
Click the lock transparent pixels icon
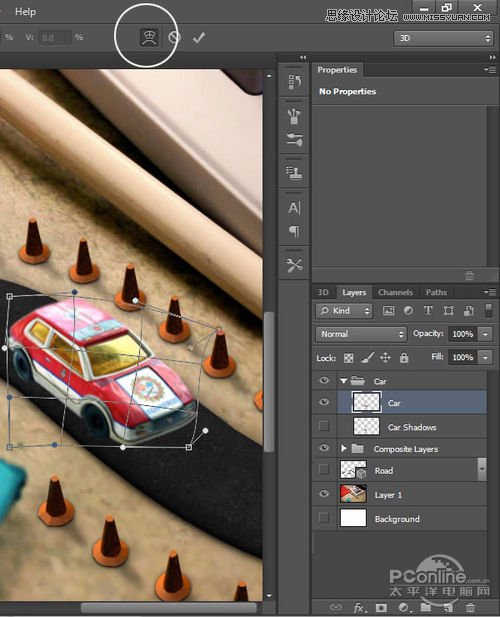pyautogui.click(x=349, y=358)
